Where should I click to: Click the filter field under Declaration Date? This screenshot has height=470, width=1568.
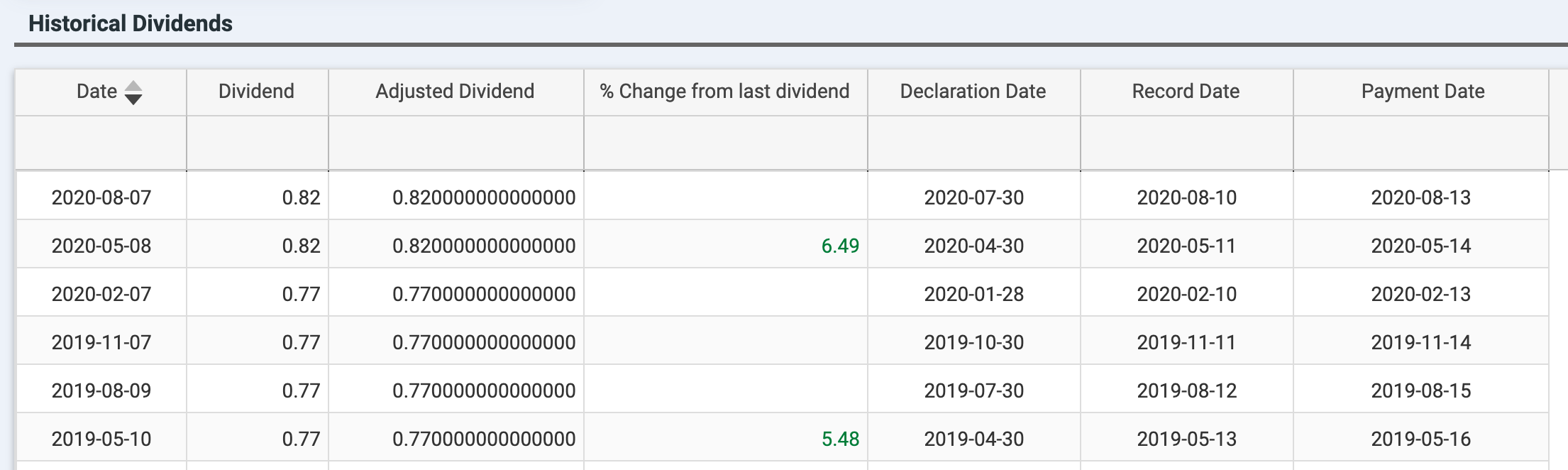(x=974, y=143)
